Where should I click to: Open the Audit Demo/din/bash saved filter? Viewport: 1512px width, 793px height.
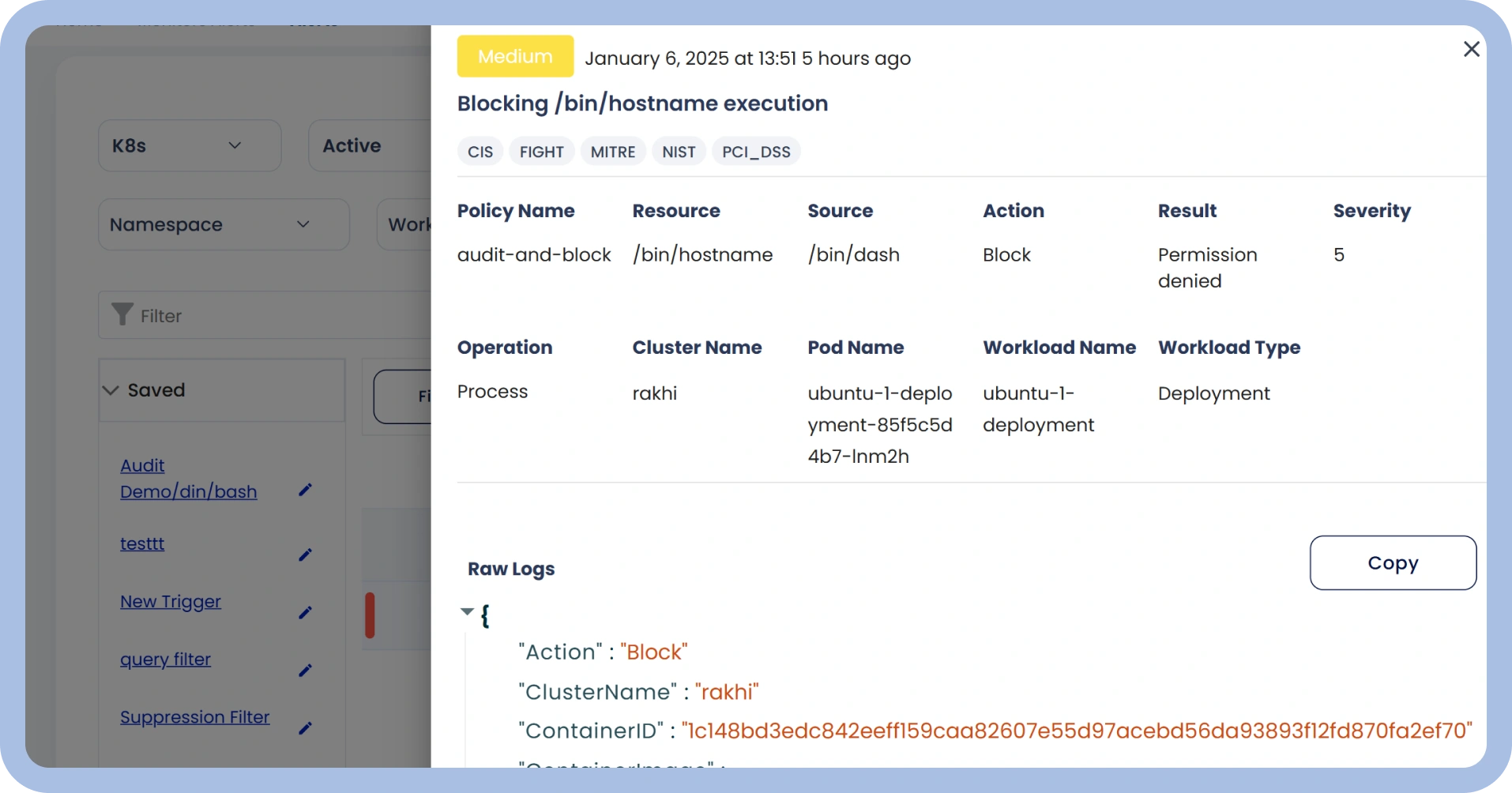(188, 478)
